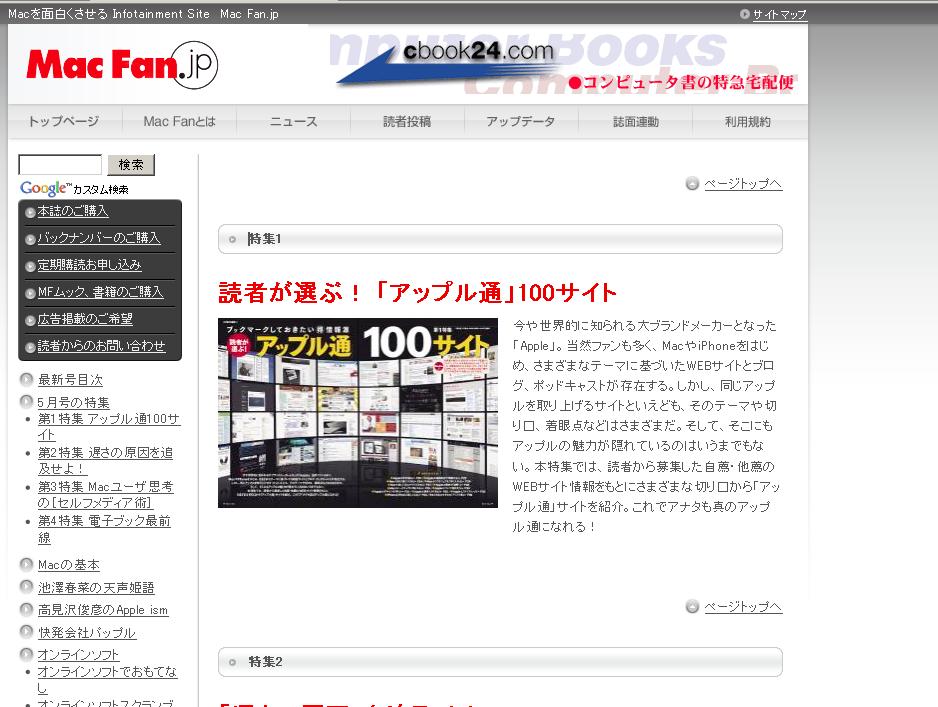Open 第3特集 Macユーザ思考のセルフメディア術 link

pos(105,495)
